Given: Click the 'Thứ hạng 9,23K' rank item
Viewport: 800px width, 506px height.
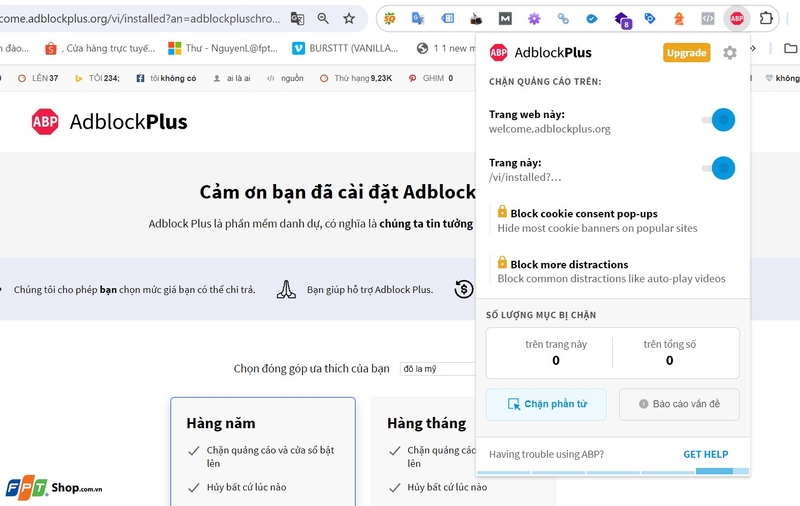Looking at the screenshot, I should pyautogui.click(x=356, y=78).
